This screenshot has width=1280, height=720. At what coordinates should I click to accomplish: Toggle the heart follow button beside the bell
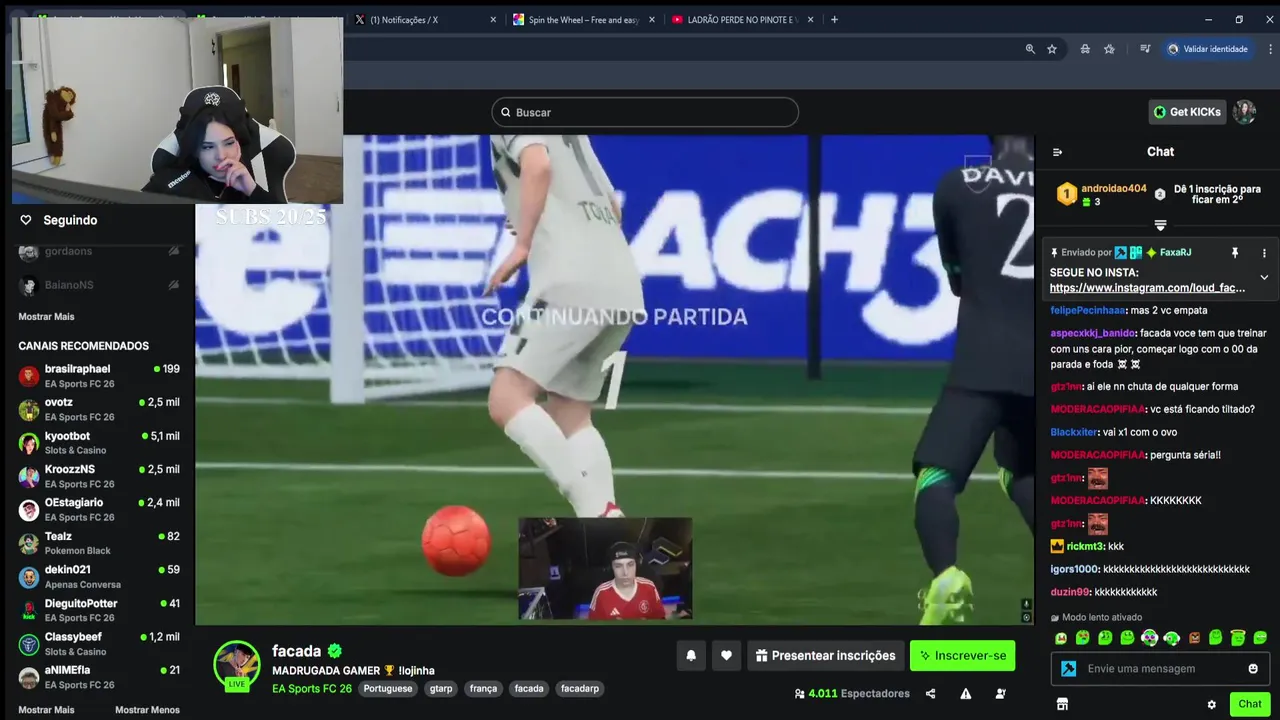[726, 656]
